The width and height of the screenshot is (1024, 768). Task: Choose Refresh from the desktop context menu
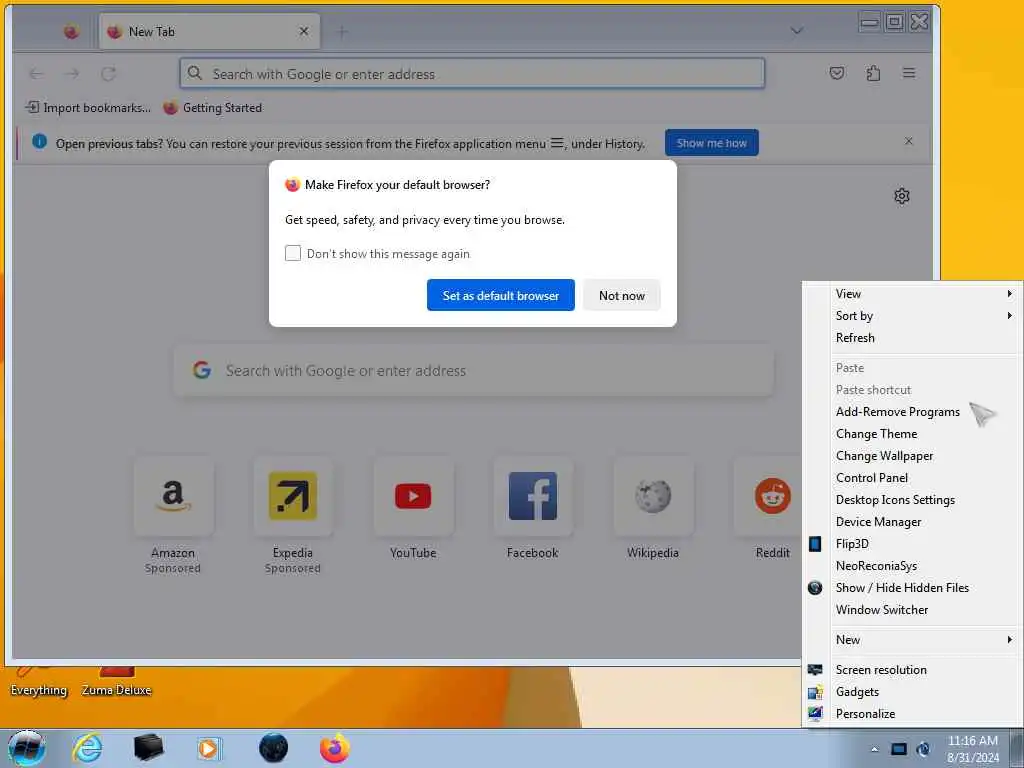(x=912, y=338)
